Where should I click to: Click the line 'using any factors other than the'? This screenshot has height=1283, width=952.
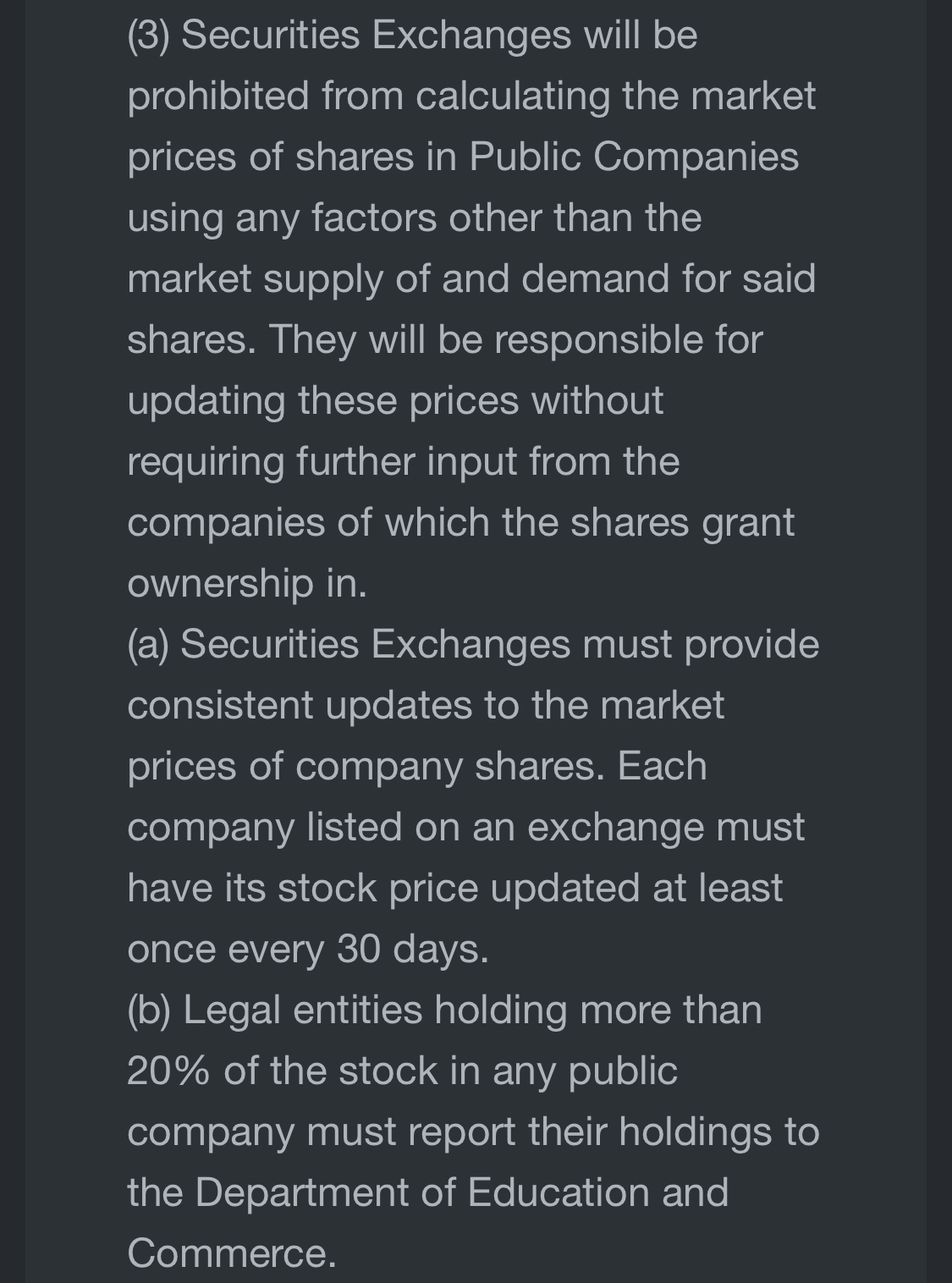tap(415, 218)
